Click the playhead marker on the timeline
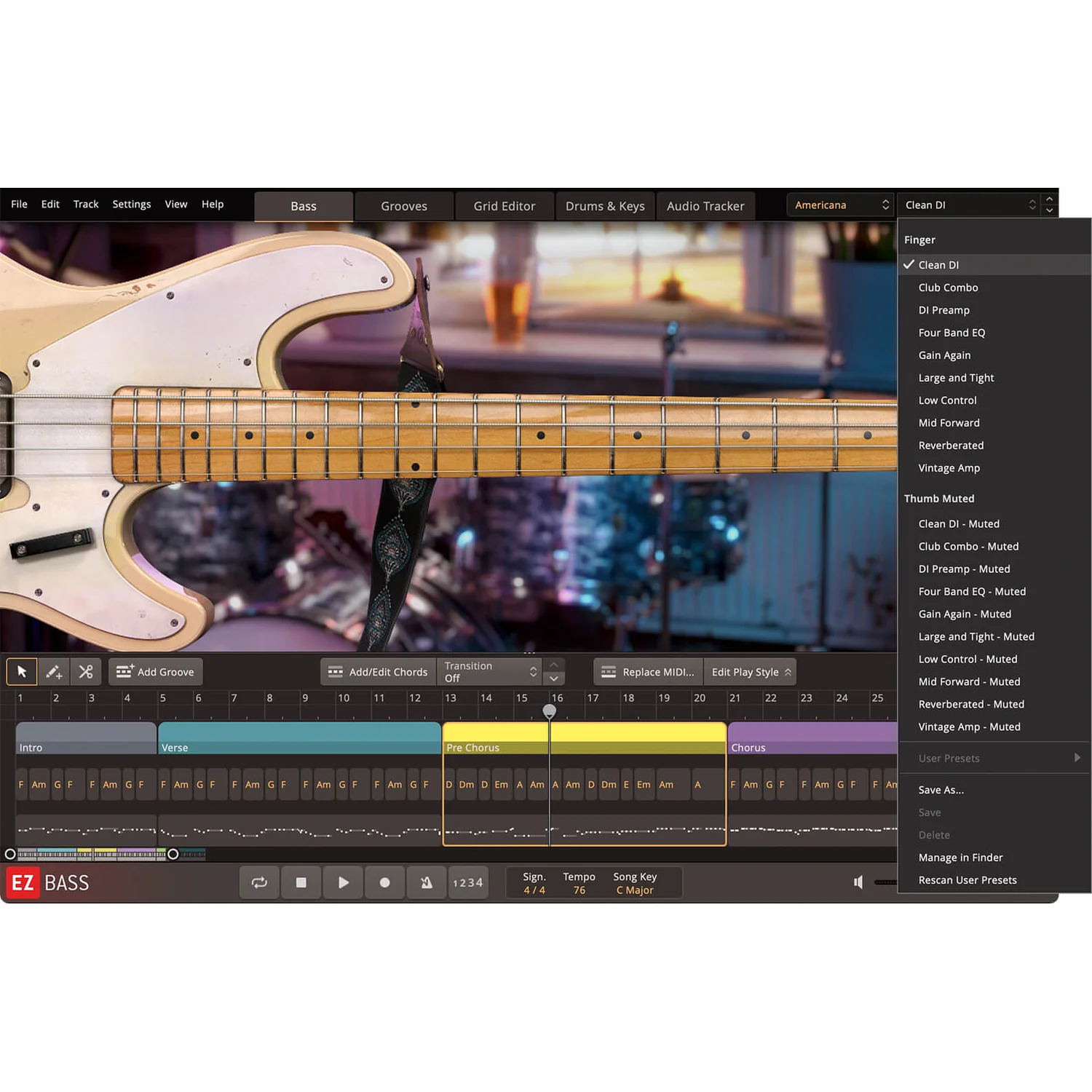Viewport: 1092px width, 1092px height. pos(550,711)
